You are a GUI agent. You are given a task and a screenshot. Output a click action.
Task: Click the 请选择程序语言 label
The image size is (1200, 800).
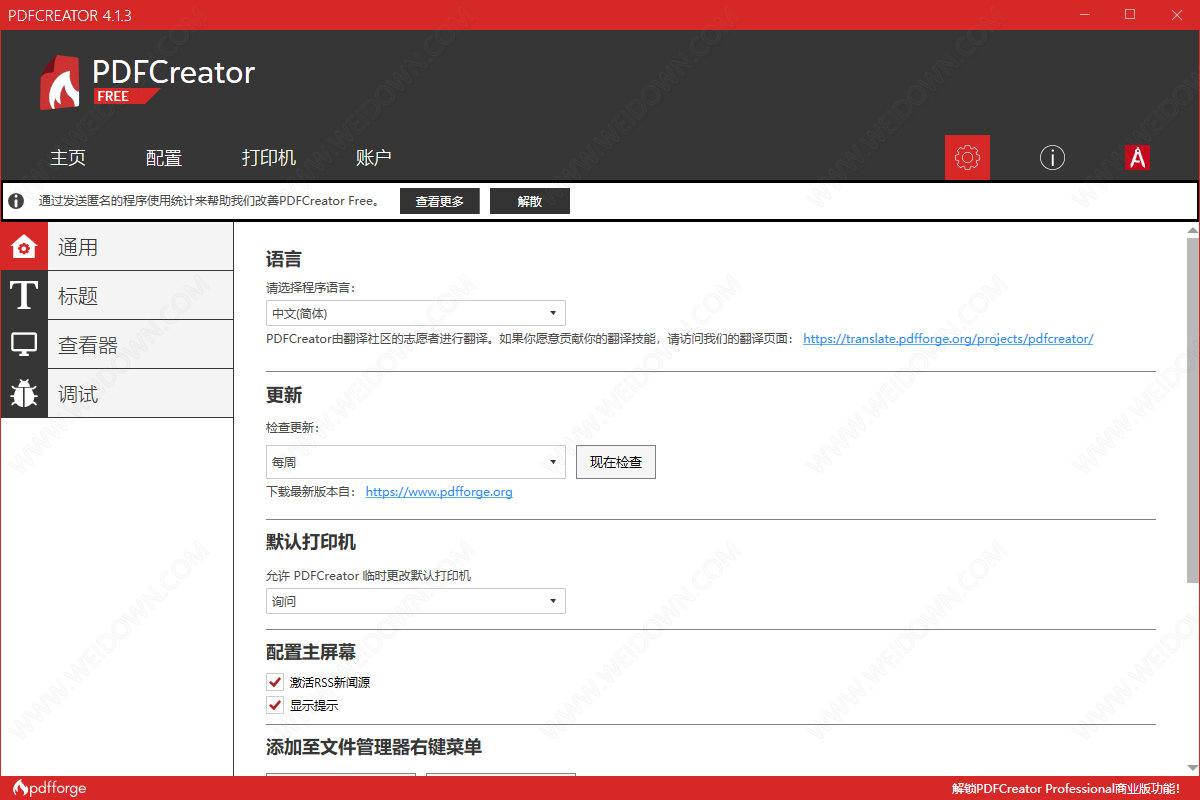tap(311, 288)
